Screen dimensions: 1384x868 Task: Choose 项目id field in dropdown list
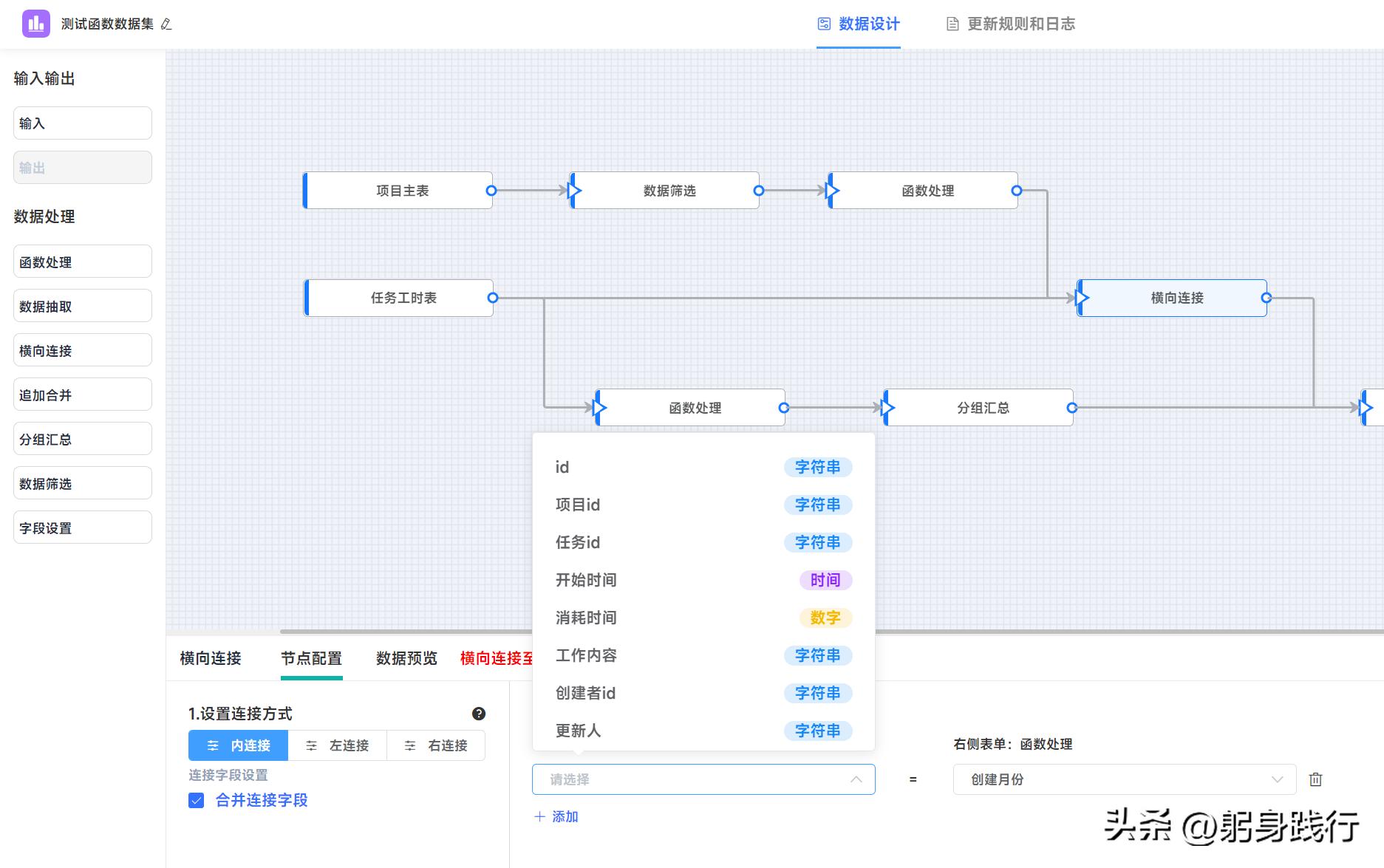(703, 505)
